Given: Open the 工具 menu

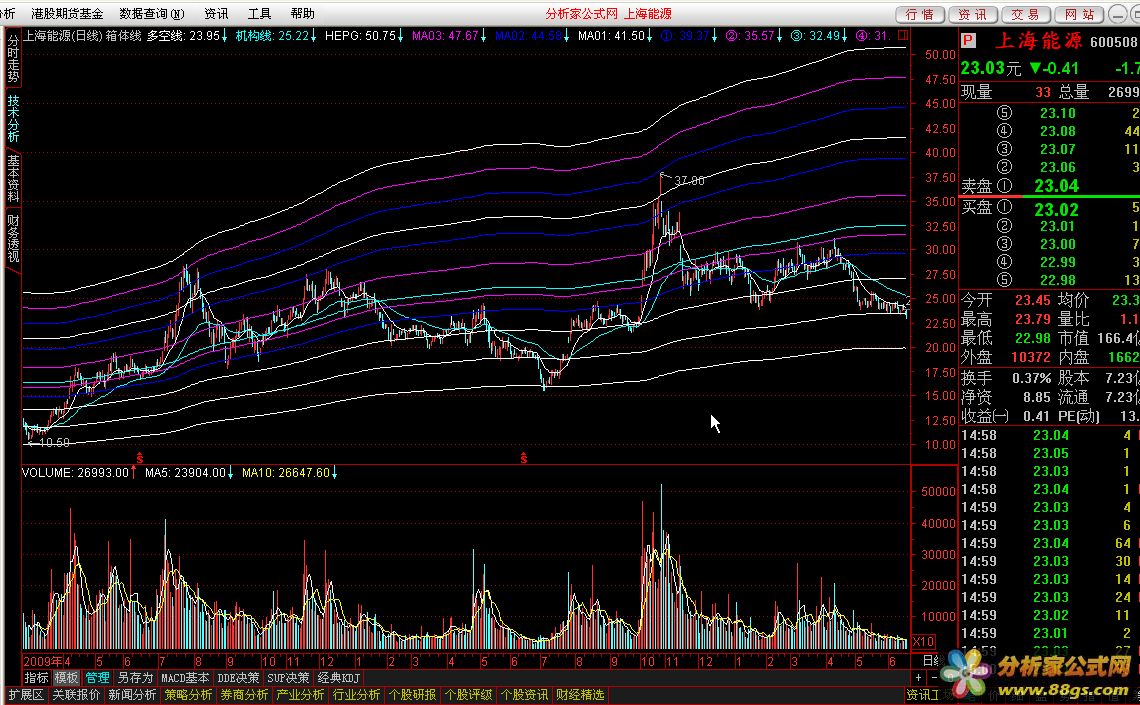Looking at the screenshot, I should pos(259,14).
